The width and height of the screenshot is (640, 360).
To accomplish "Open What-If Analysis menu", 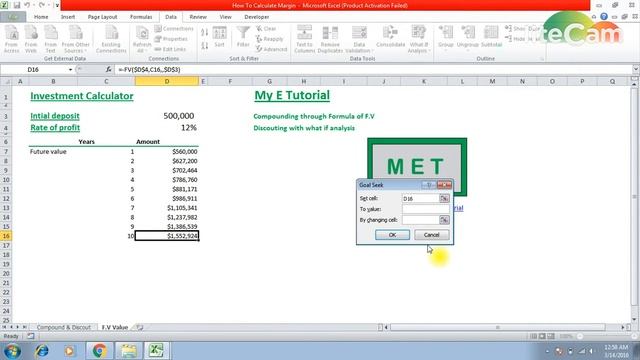I will click(419, 39).
